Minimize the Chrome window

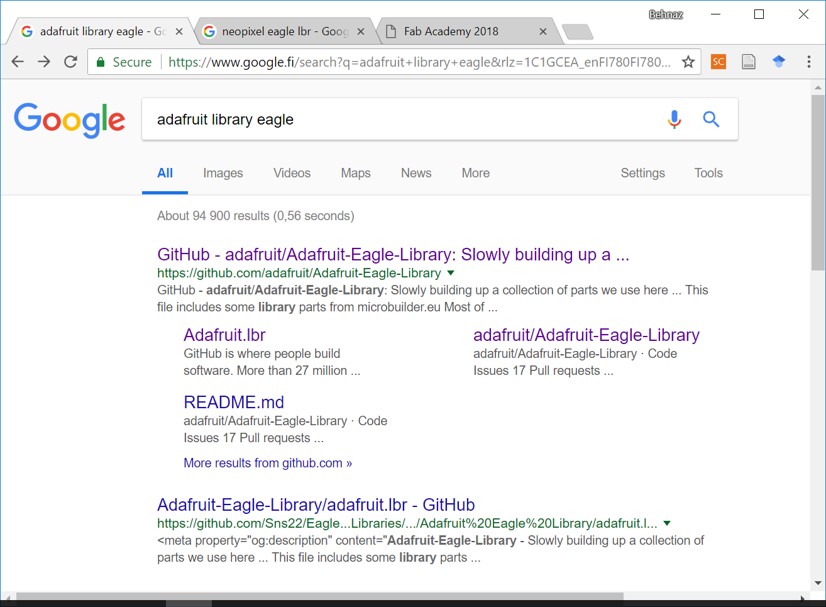coord(715,14)
